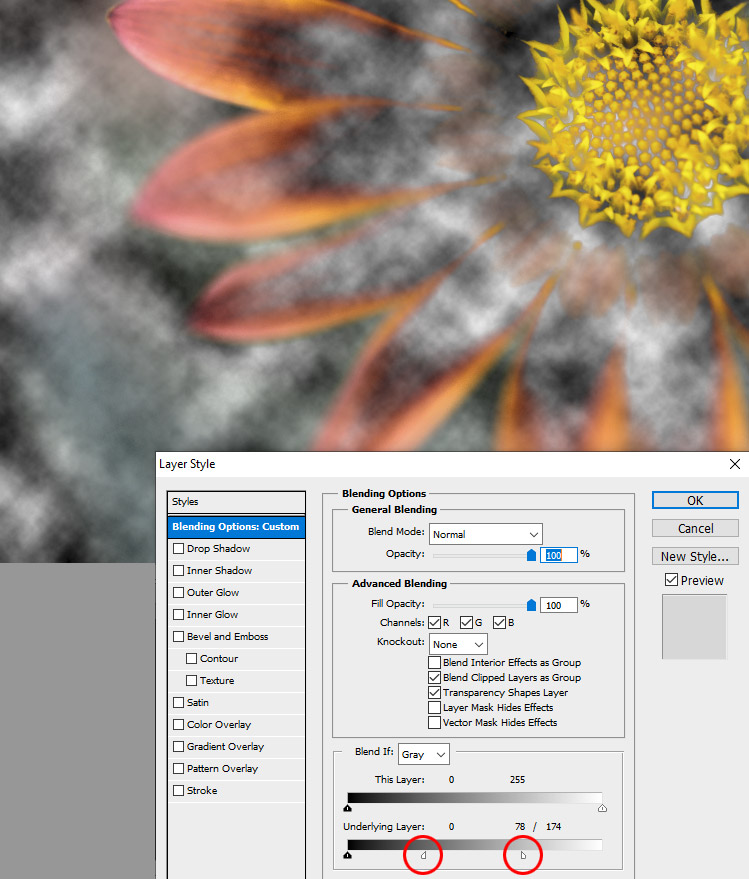
Task: Open the Blend Mode dropdown
Action: click(485, 534)
